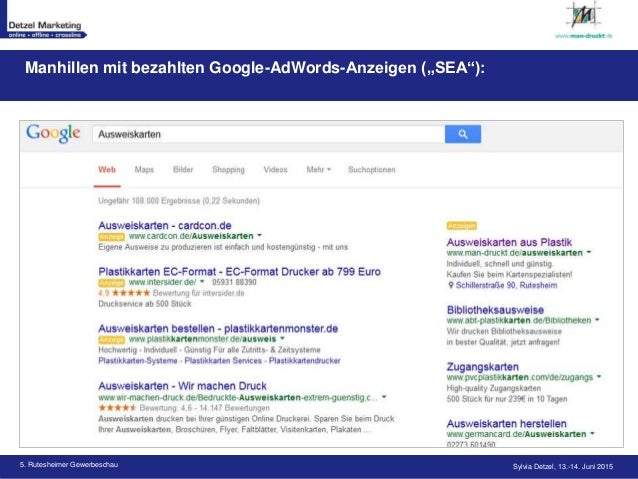Image resolution: width=638 pixels, height=479 pixels.
Task: Click the Anzeige badge beside www.intersider.de
Action: point(111,282)
